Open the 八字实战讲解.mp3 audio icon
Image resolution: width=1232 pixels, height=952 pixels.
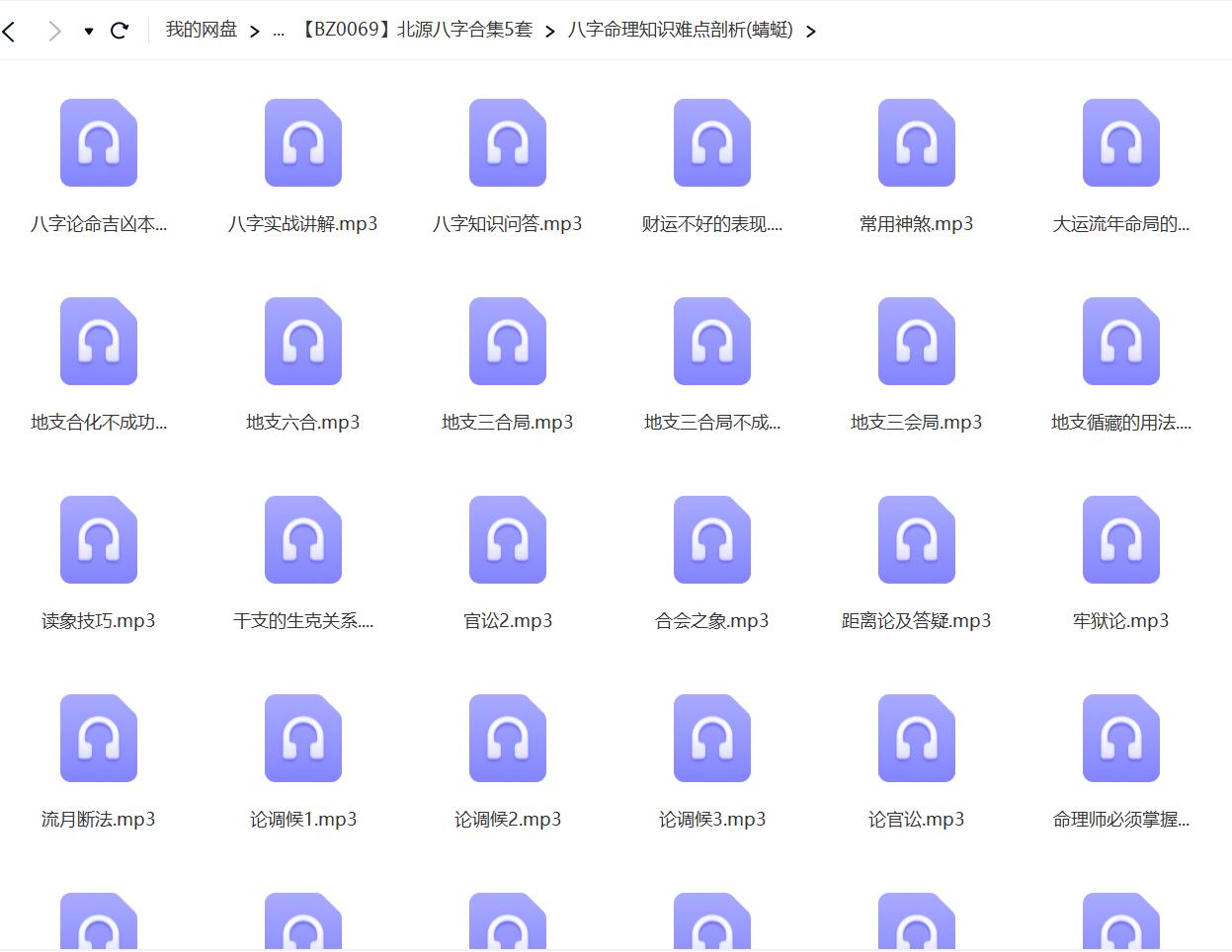302,143
